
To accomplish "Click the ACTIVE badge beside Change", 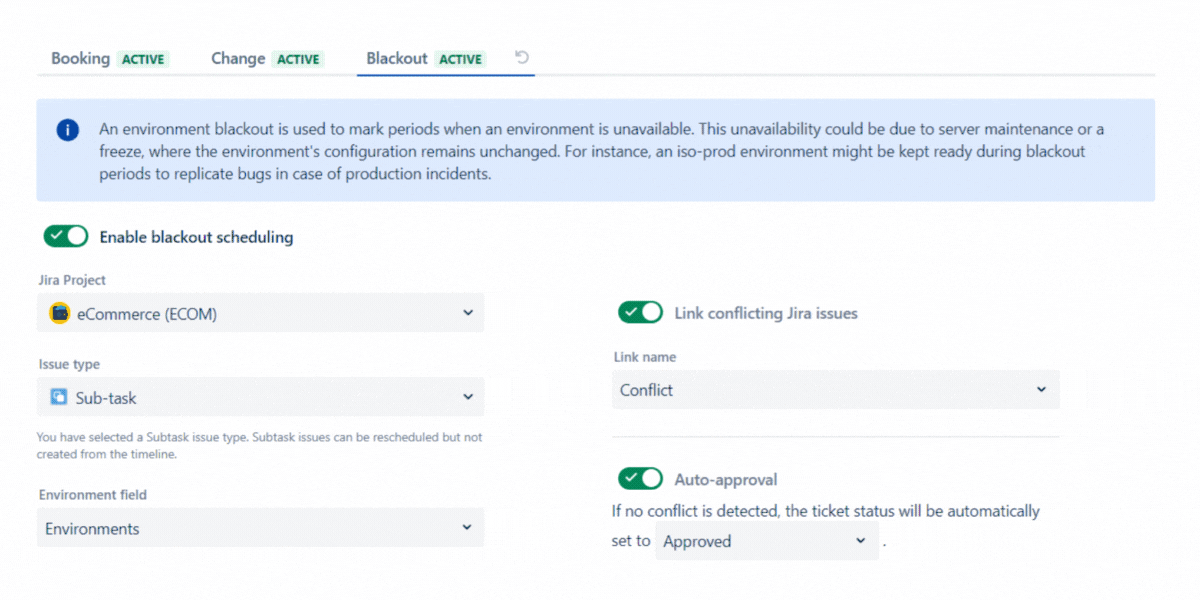I will pyautogui.click(x=298, y=58).
